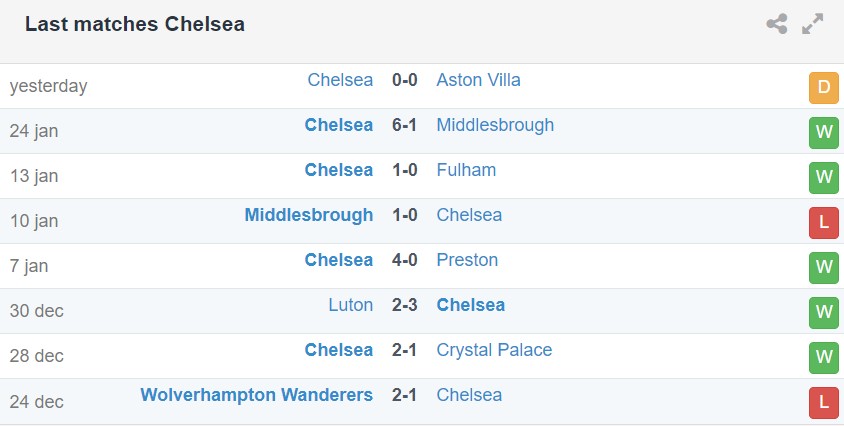The width and height of the screenshot is (844, 426).
Task: Click the orange D draw result badge
Action: click(823, 87)
